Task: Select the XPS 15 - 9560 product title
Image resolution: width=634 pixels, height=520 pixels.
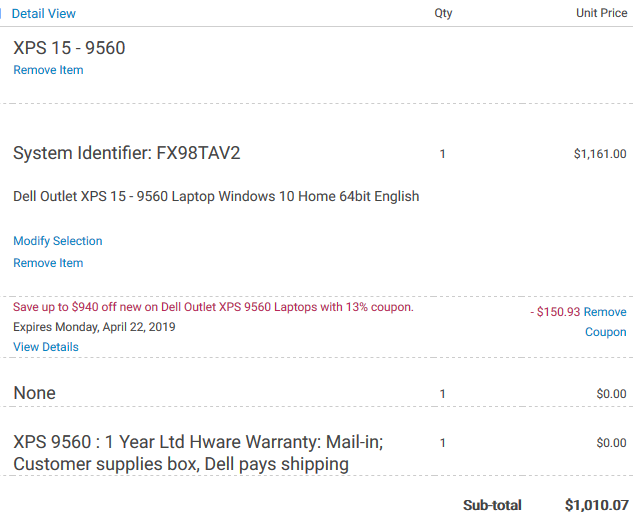Action: pyautogui.click(x=69, y=48)
